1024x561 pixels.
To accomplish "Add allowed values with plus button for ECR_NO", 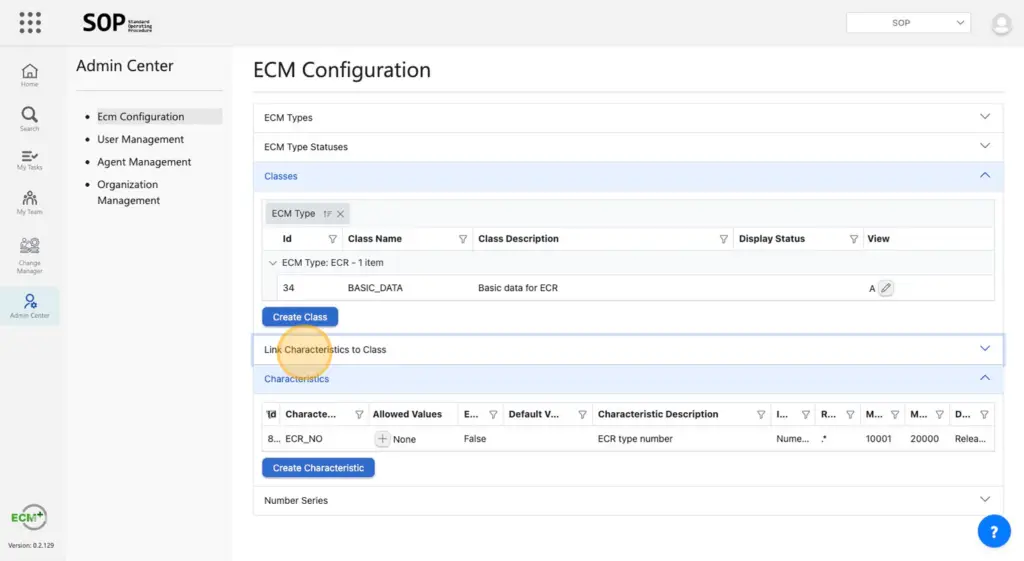I will click(x=382, y=439).
